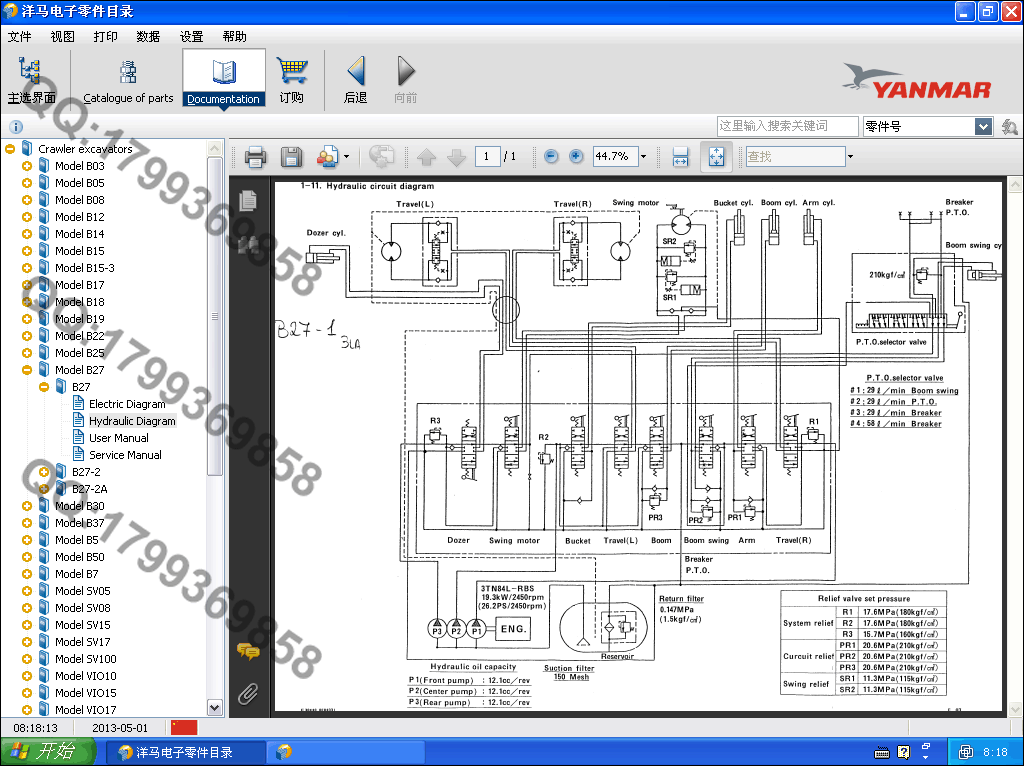
Task: Open the comments panel icon
Action: (x=247, y=652)
